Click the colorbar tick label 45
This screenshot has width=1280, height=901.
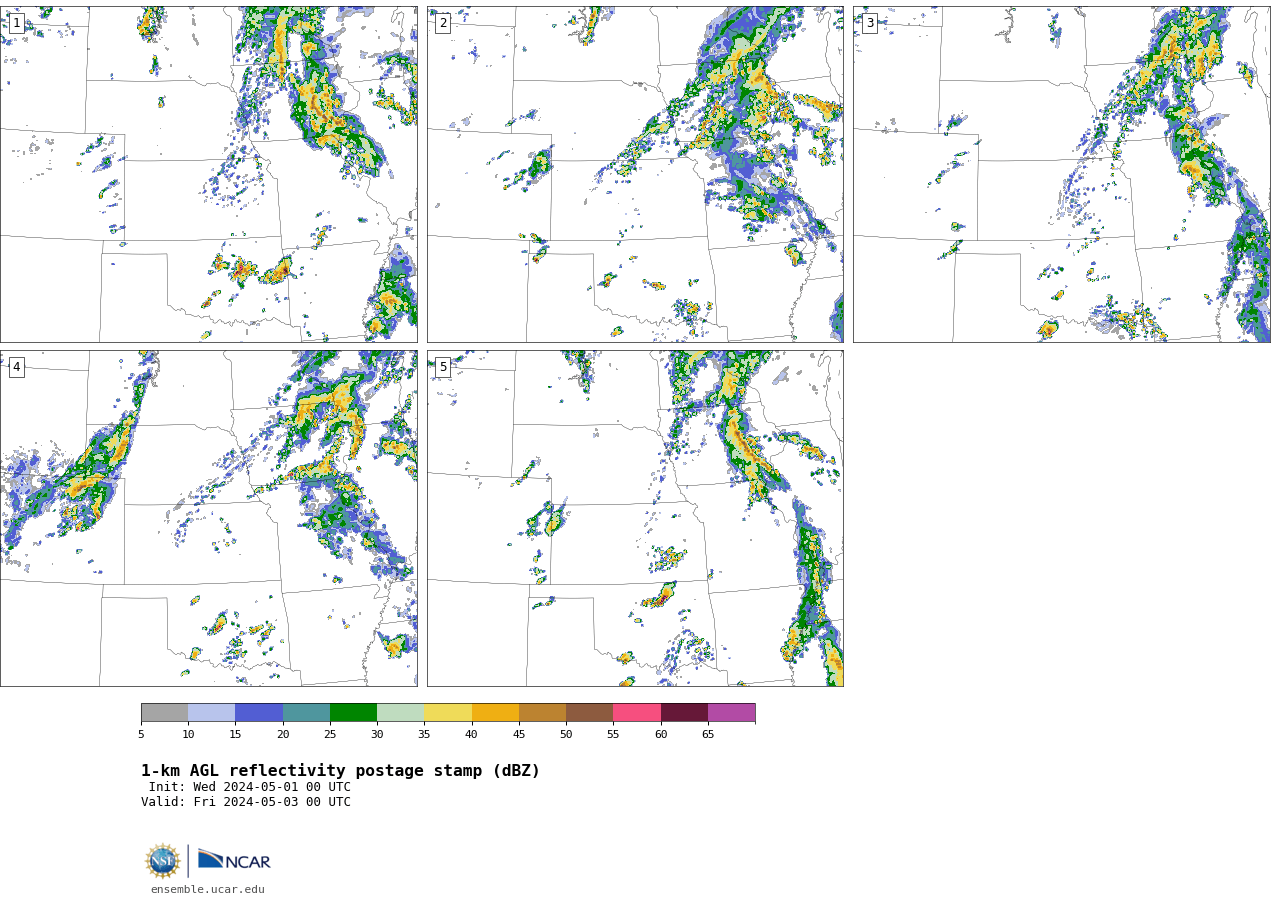click(x=519, y=734)
